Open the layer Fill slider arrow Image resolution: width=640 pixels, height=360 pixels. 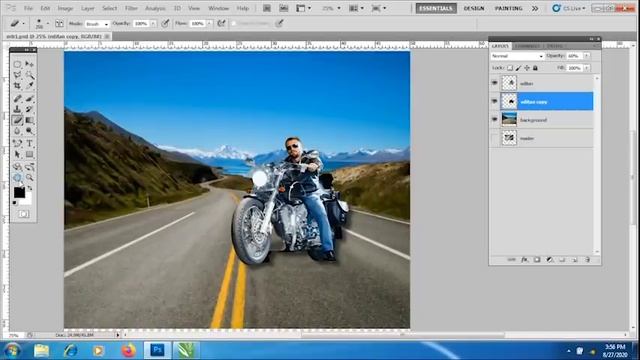[587, 68]
